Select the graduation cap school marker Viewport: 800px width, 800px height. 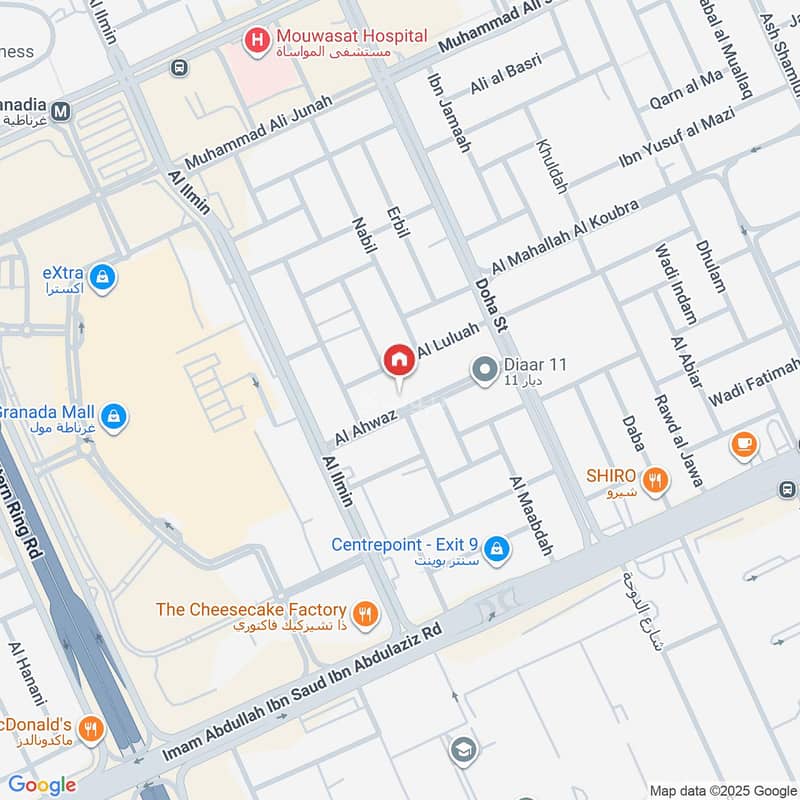coord(464,751)
